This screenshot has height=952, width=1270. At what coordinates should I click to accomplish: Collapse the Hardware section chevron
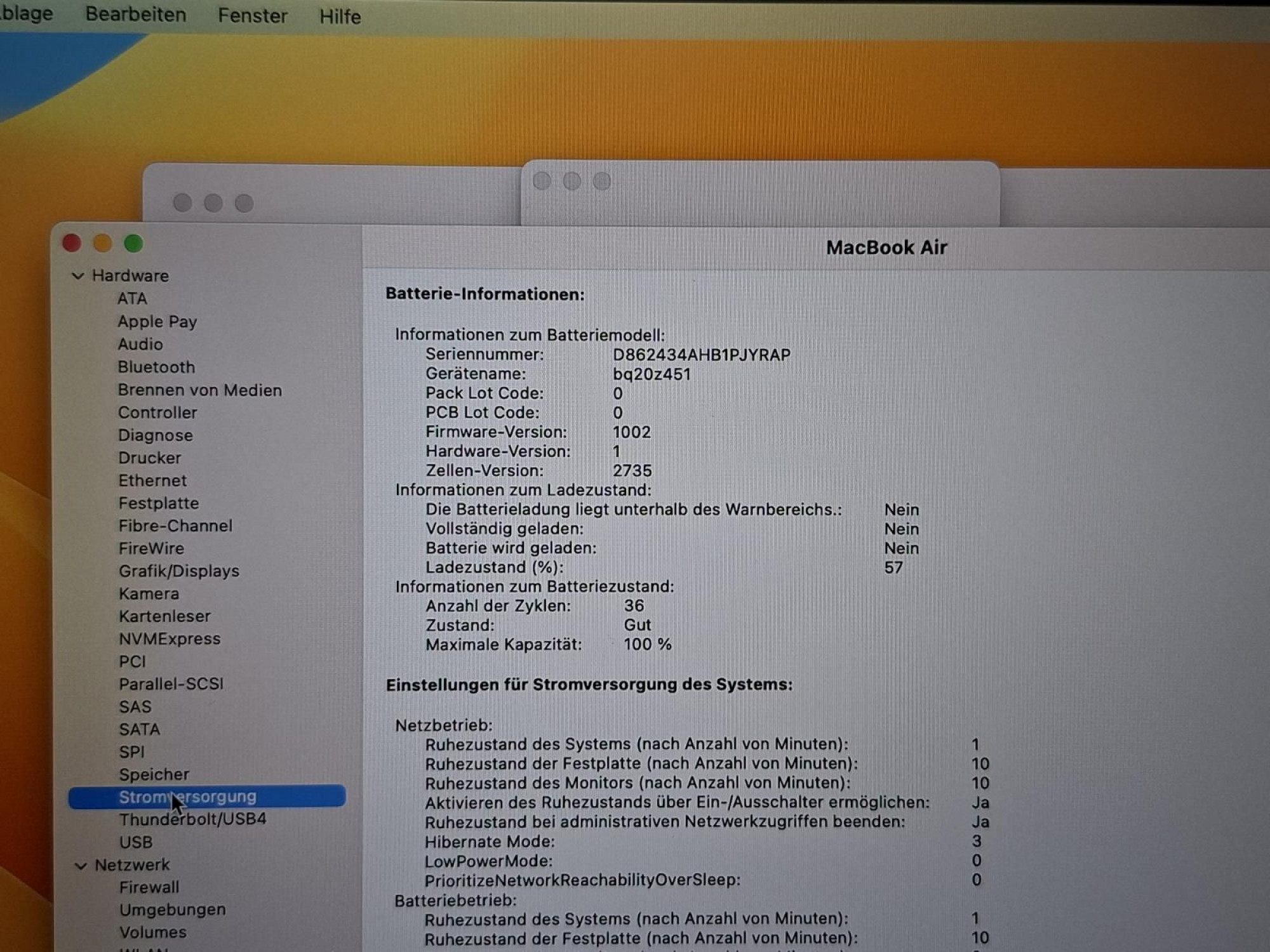point(77,276)
